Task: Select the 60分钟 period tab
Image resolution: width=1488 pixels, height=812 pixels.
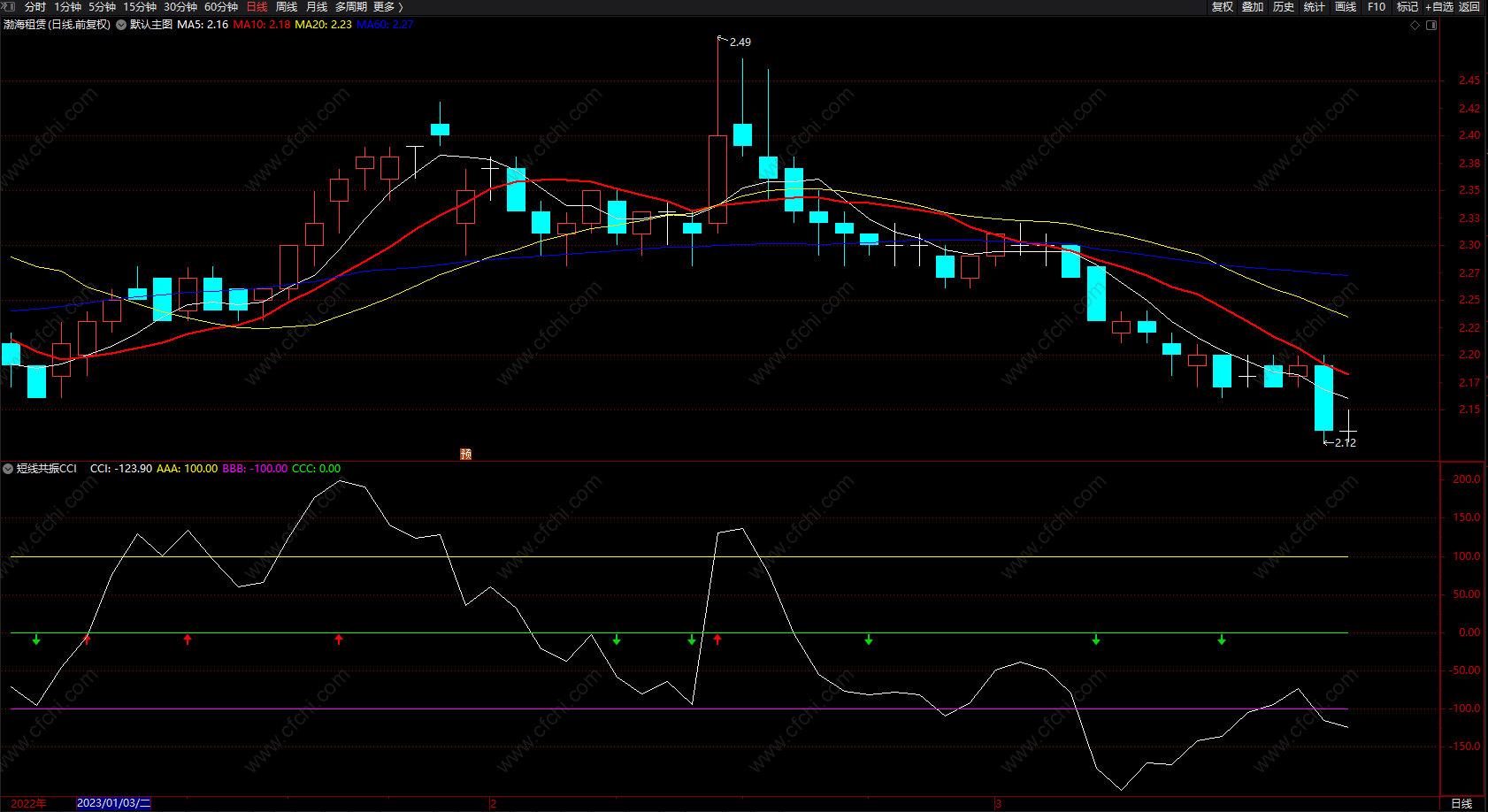Action: pyautogui.click(x=221, y=7)
